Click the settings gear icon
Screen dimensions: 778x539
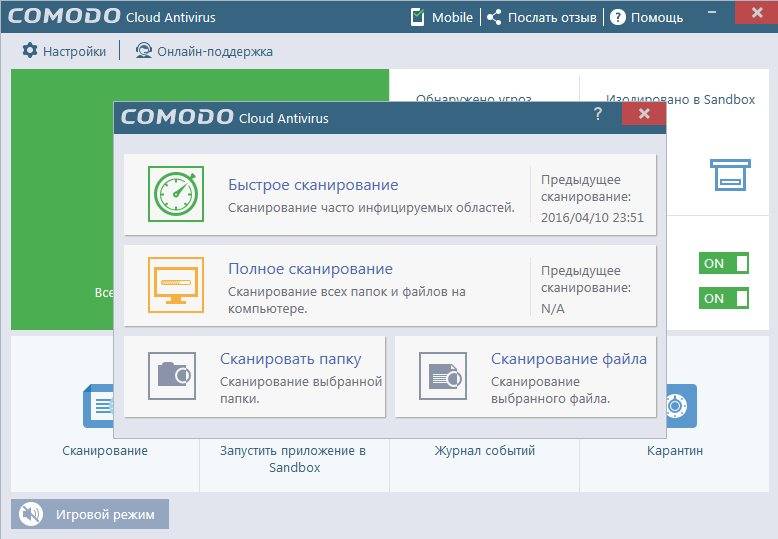click(30, 51)
